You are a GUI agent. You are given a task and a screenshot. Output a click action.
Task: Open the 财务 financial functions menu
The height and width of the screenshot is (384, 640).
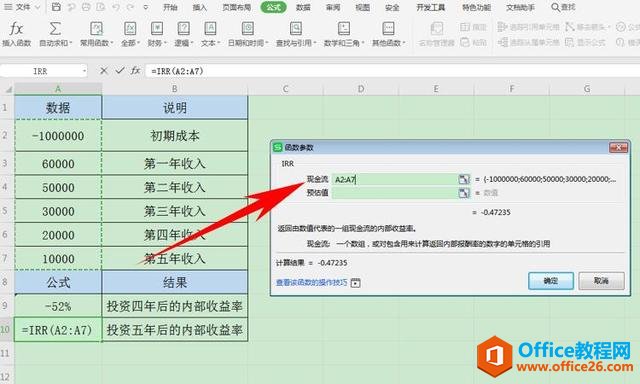157,33
